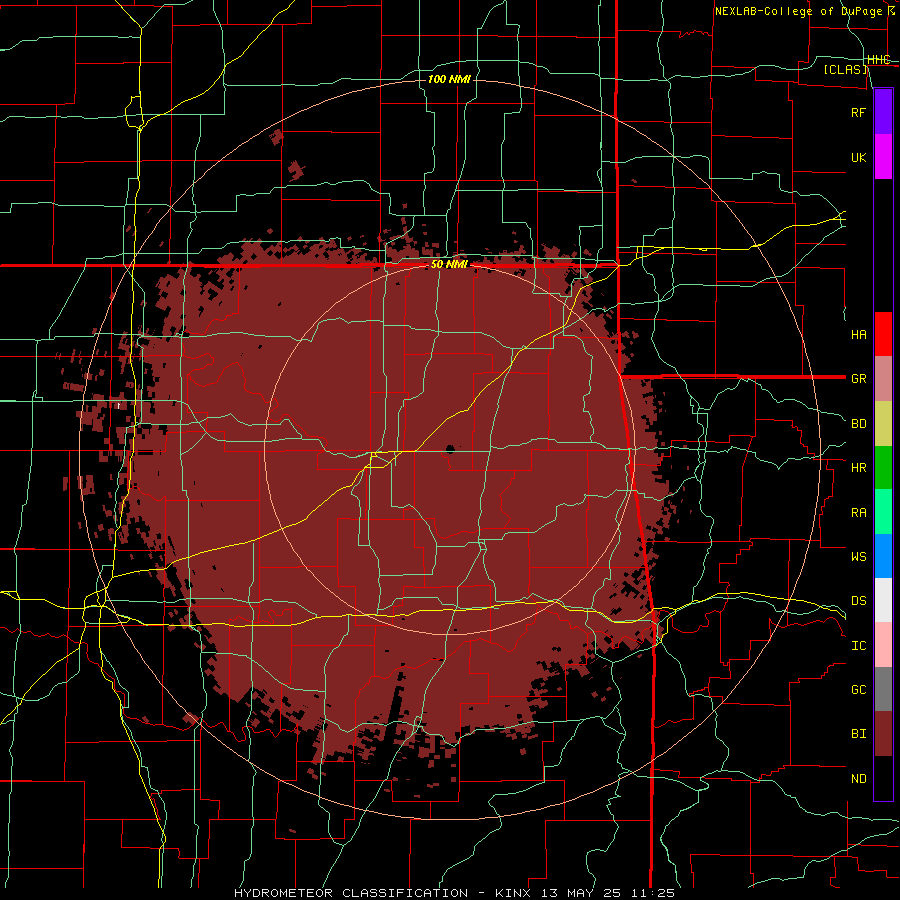This screenshot has width=900, height=900.
Task: Click the WS blue legend color swatch
Action: (x=883, y=556)
